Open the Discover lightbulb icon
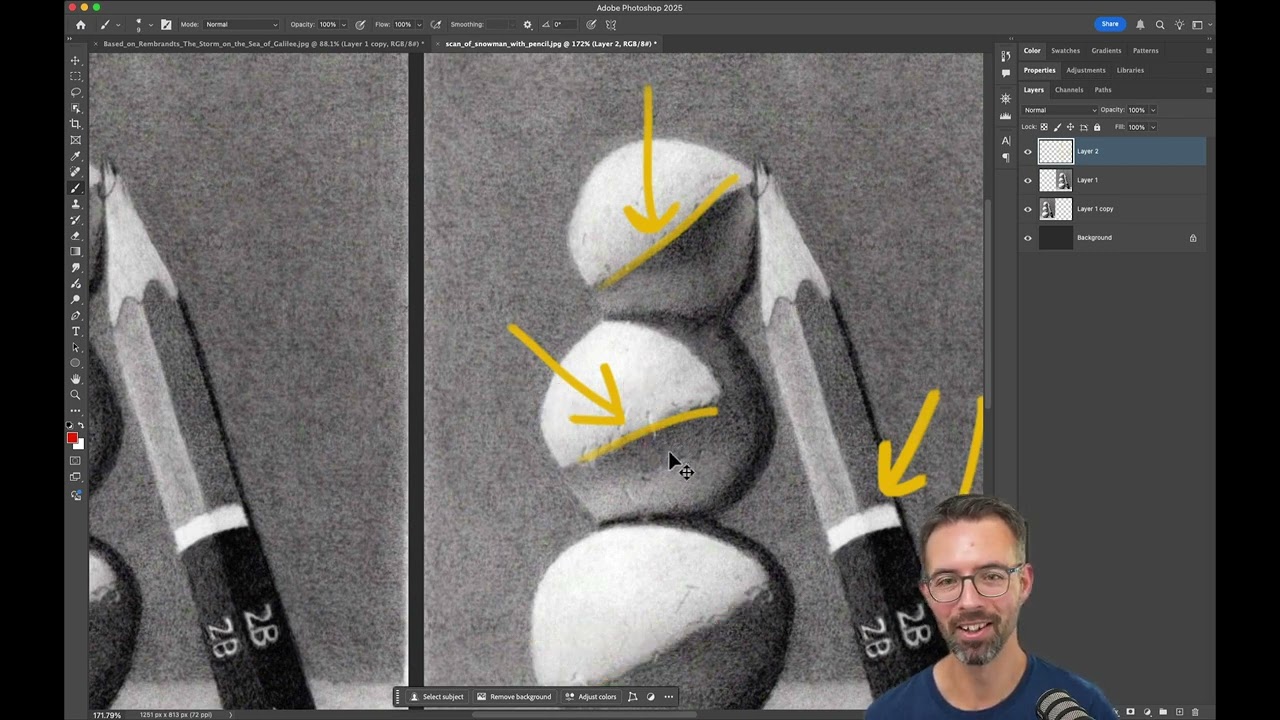 click(x=1179, y=24)
